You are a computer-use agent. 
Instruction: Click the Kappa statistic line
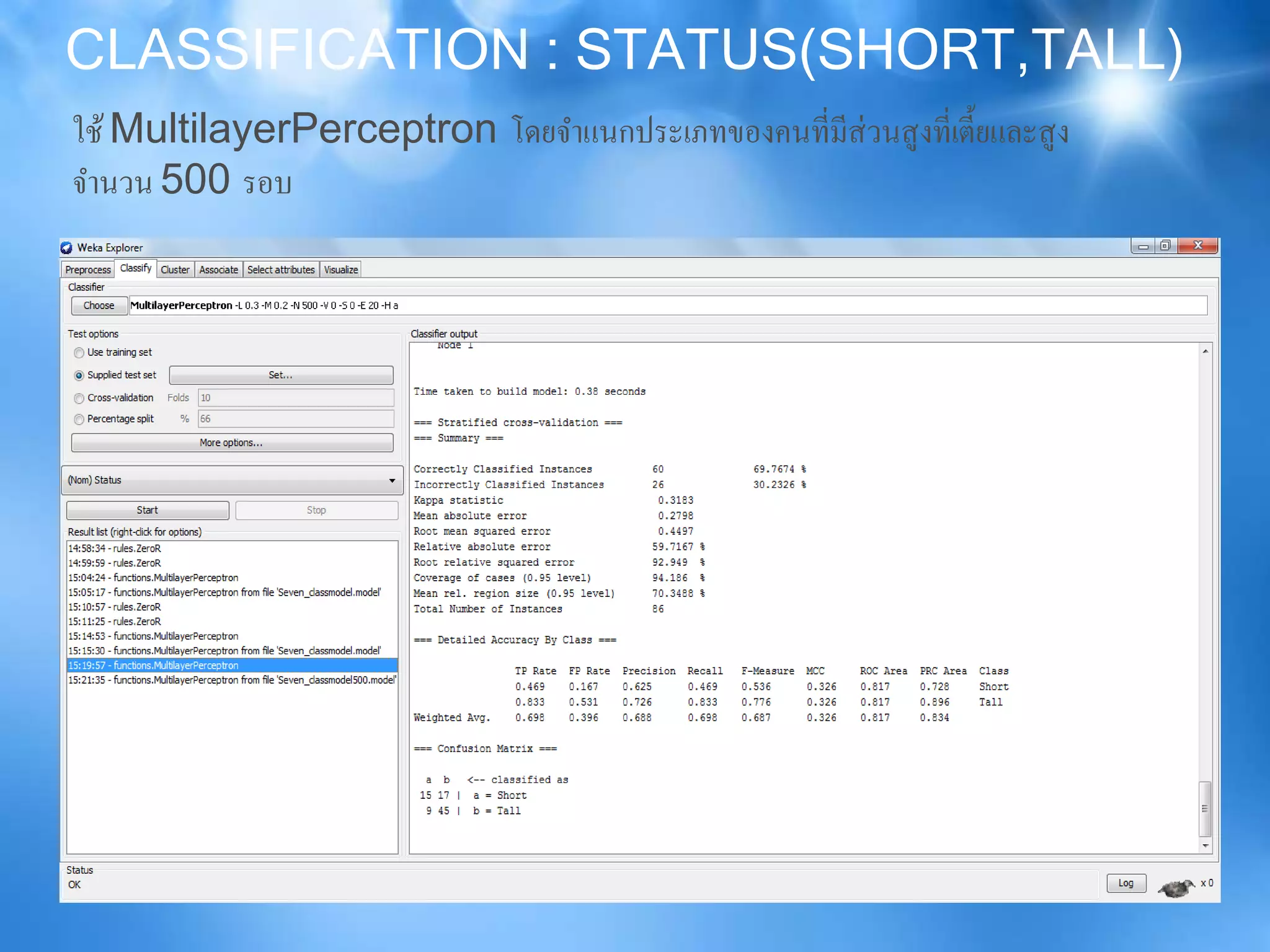click(554, 500)
